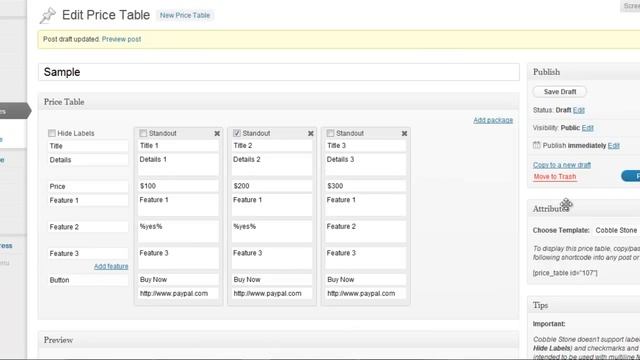Uncheck Standout for the Title 2 package
Image resolution: width=640 pixels, height=360 pixels.
237,133
